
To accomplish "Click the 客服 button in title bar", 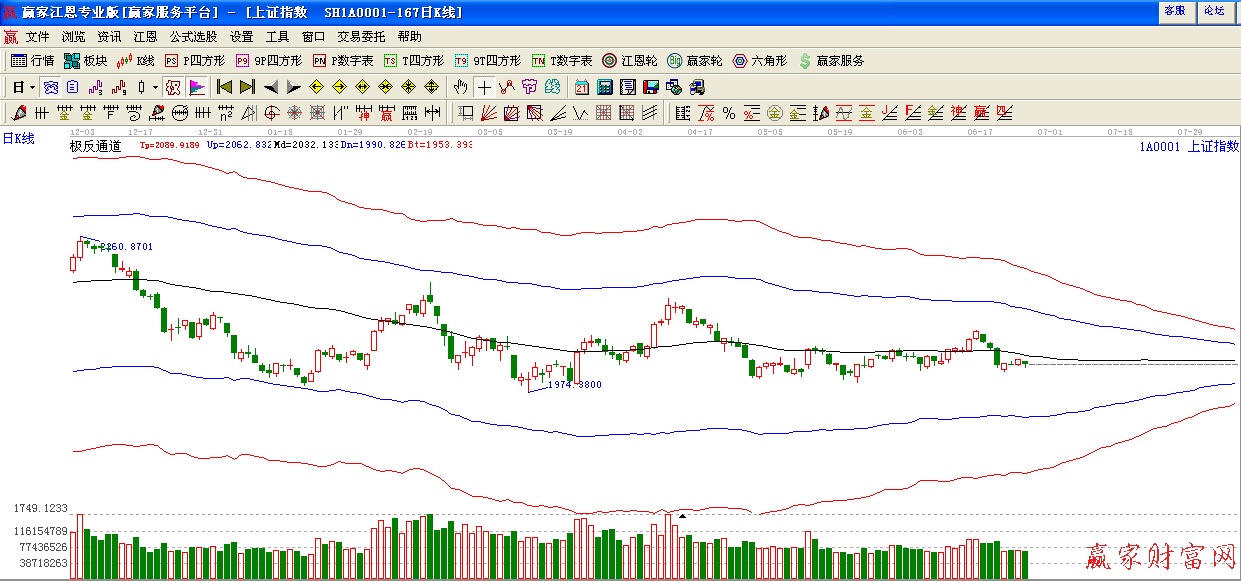I will click(x=1174, y=11).
